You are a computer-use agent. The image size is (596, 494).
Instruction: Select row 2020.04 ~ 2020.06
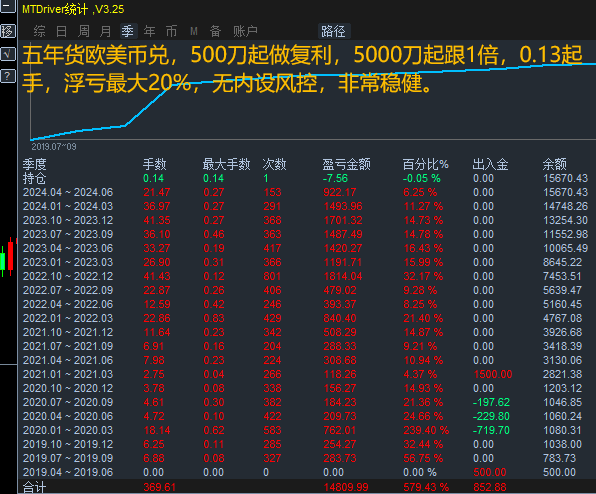(x=306, y=416)
